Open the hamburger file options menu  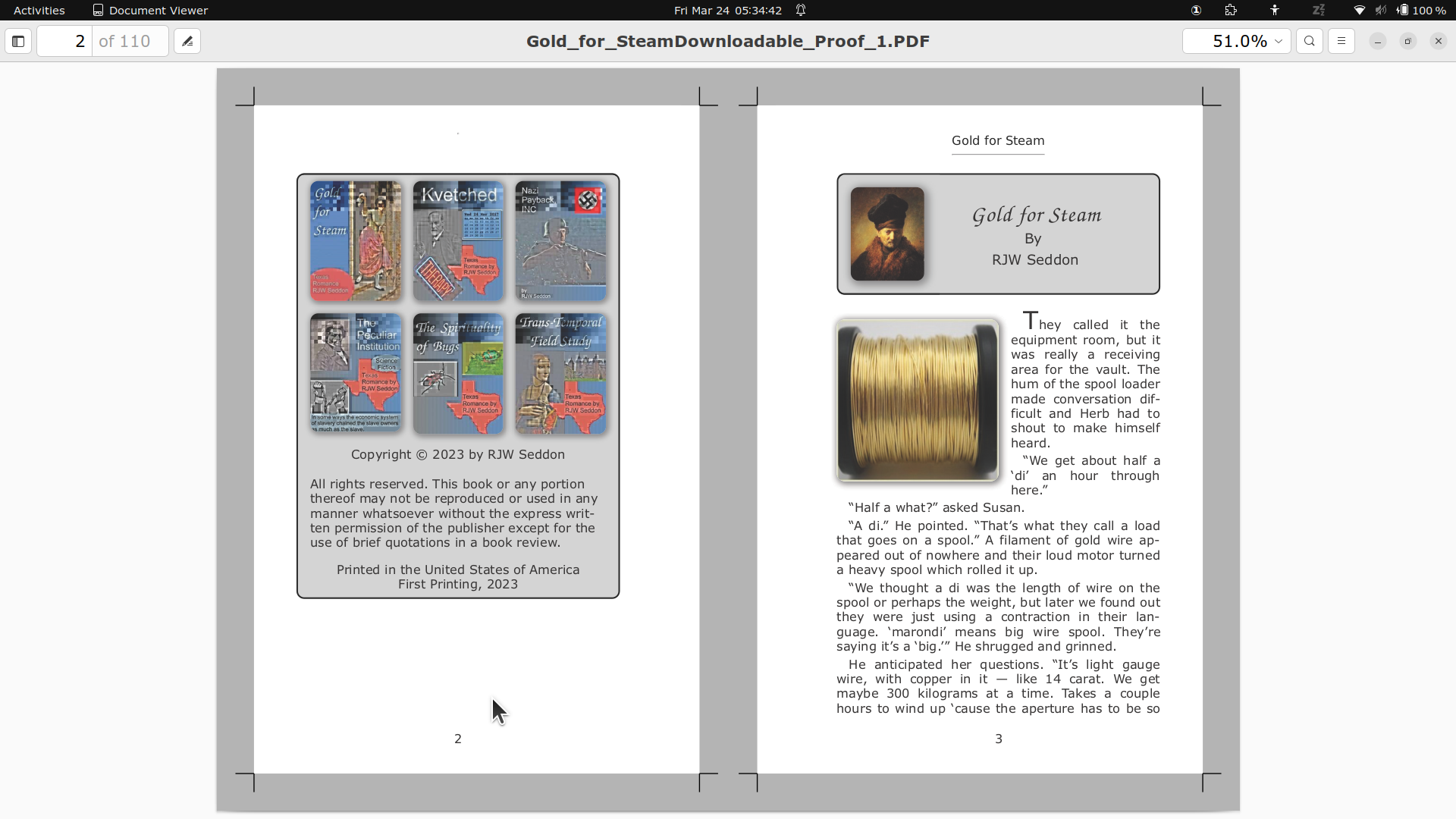click(1341, 42)
